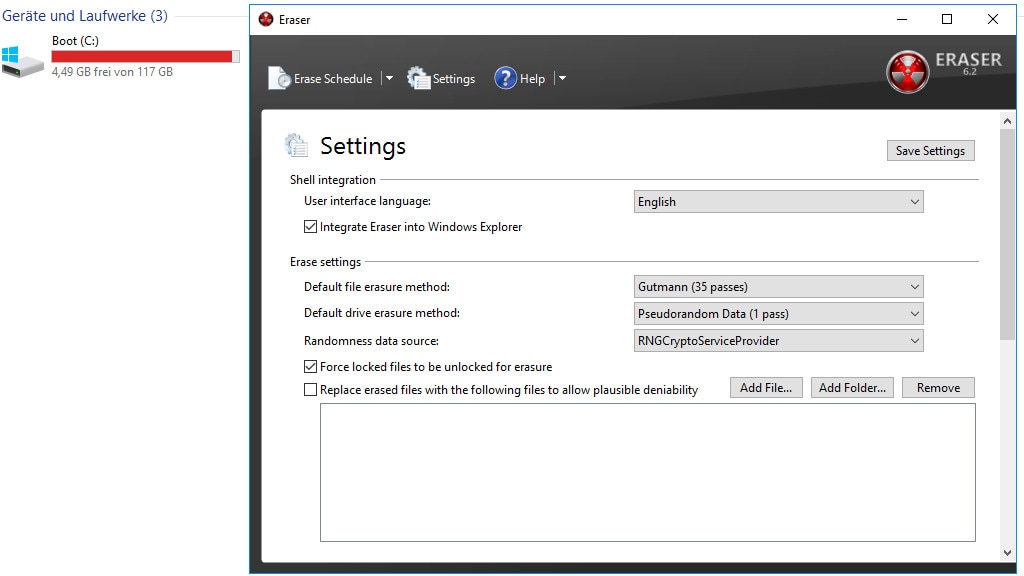
Task: Click the Eraser app icon in title bar
Action: pyautogui.click(x=266, y=20)
